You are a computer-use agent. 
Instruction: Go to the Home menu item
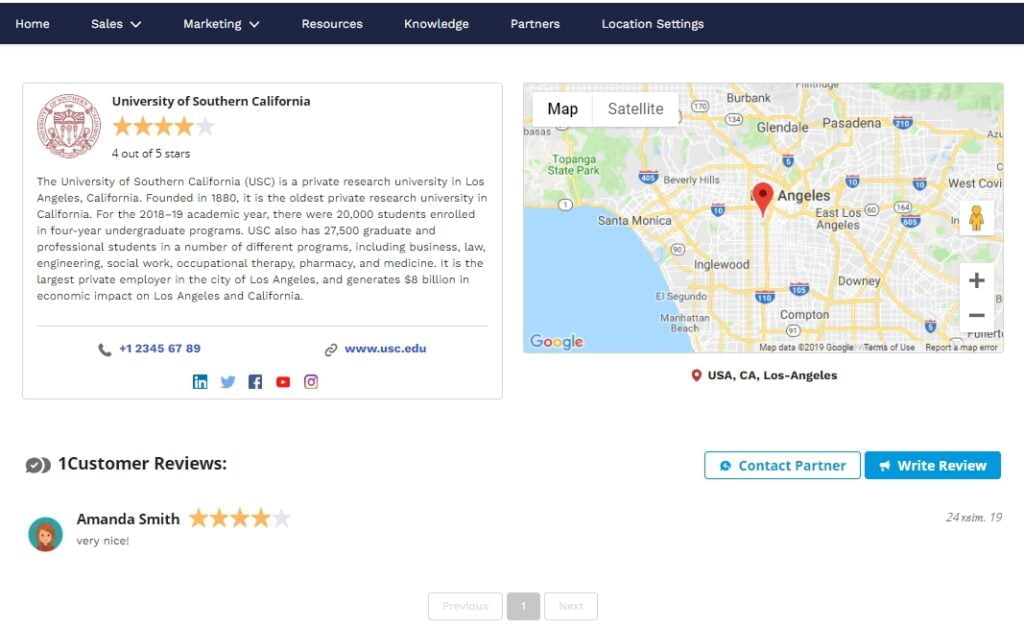tap(33, 24)
